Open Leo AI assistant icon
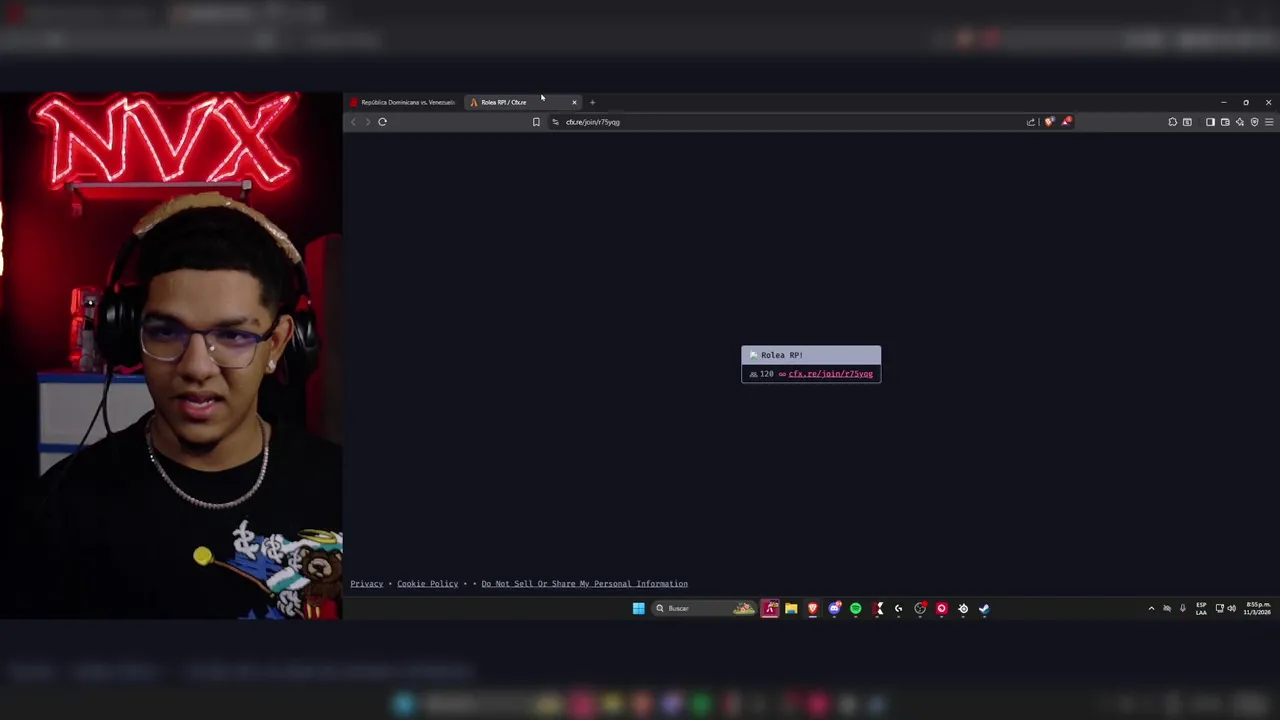The height and width of the screenshot is (720, 1280). click(1239, 122)
